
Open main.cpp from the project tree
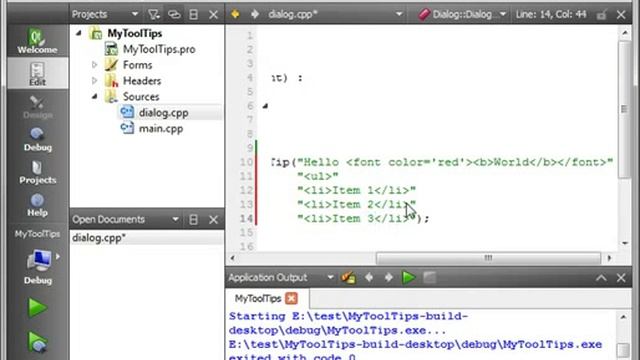pyautogui.click(x=160, y=129)
